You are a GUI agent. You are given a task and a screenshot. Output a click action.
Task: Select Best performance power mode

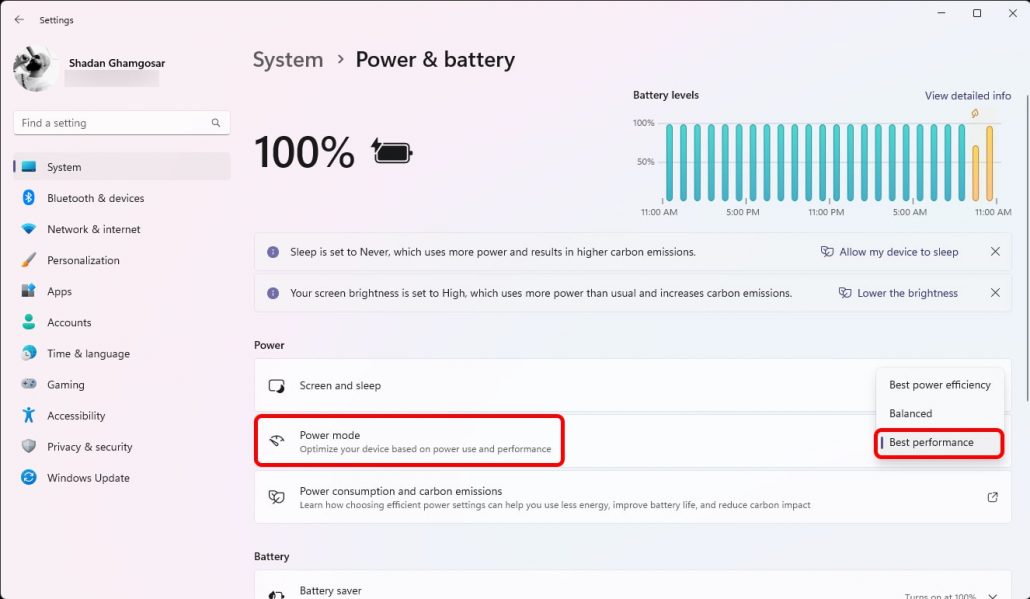[931, 442]
